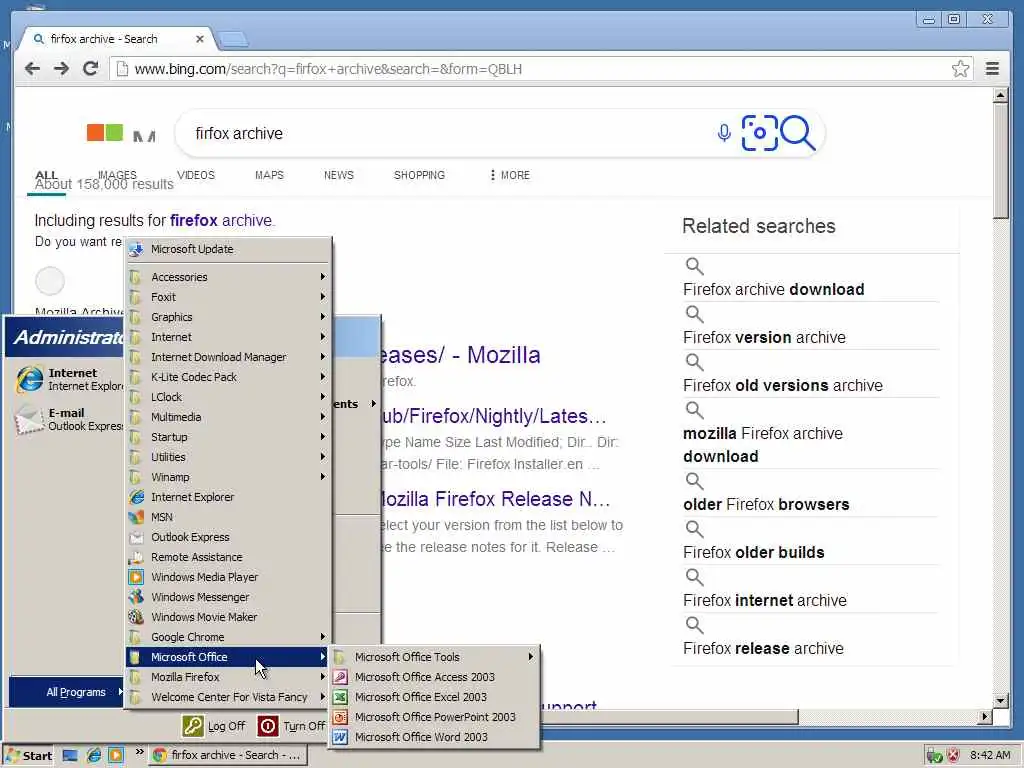Screen dimensions: 1024x768
Task: Open the Chrome hamburger menu
Action: (992, 69)
